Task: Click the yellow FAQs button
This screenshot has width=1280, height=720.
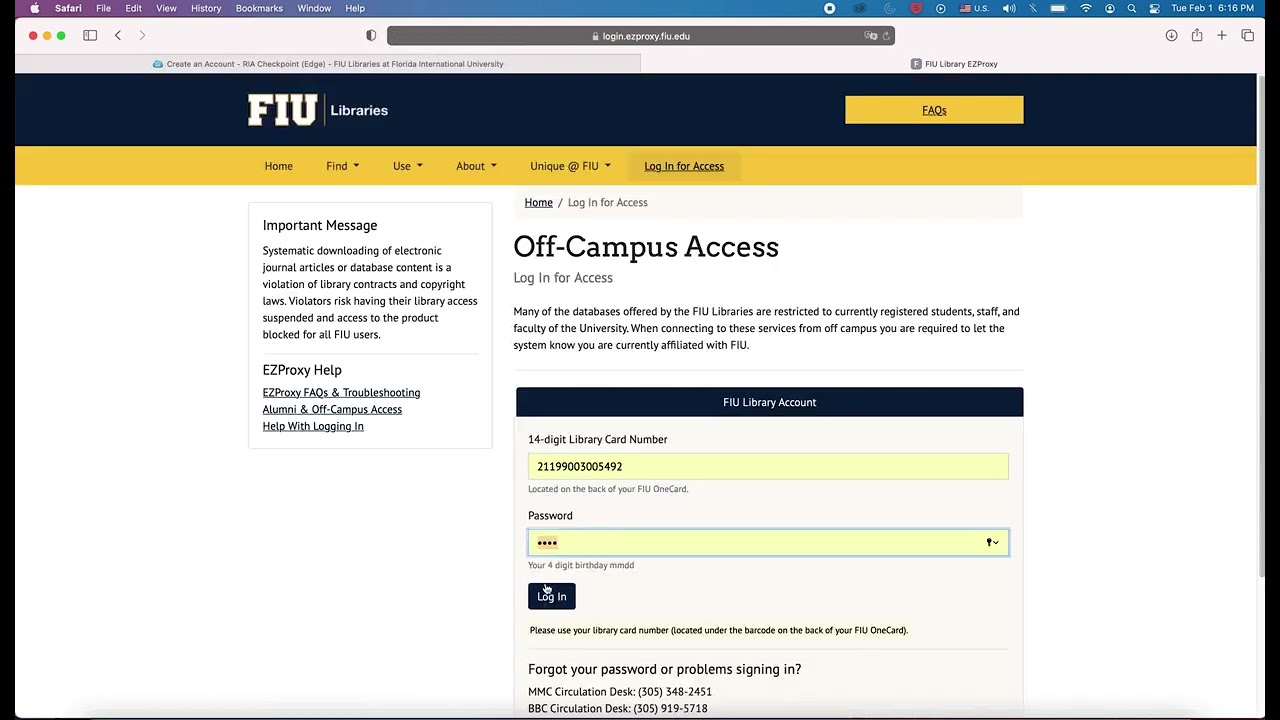Action: (x=934, y=110)
